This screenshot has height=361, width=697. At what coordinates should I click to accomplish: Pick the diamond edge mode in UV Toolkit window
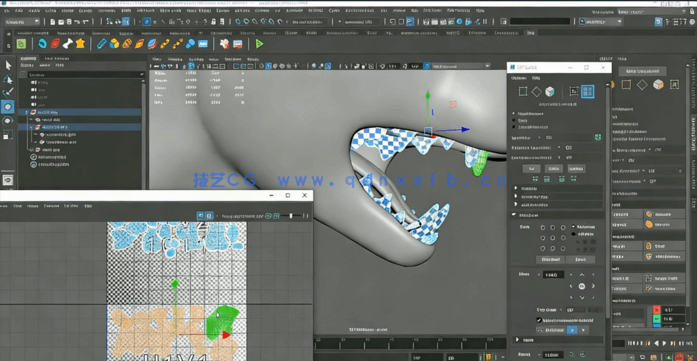[537, 92]
